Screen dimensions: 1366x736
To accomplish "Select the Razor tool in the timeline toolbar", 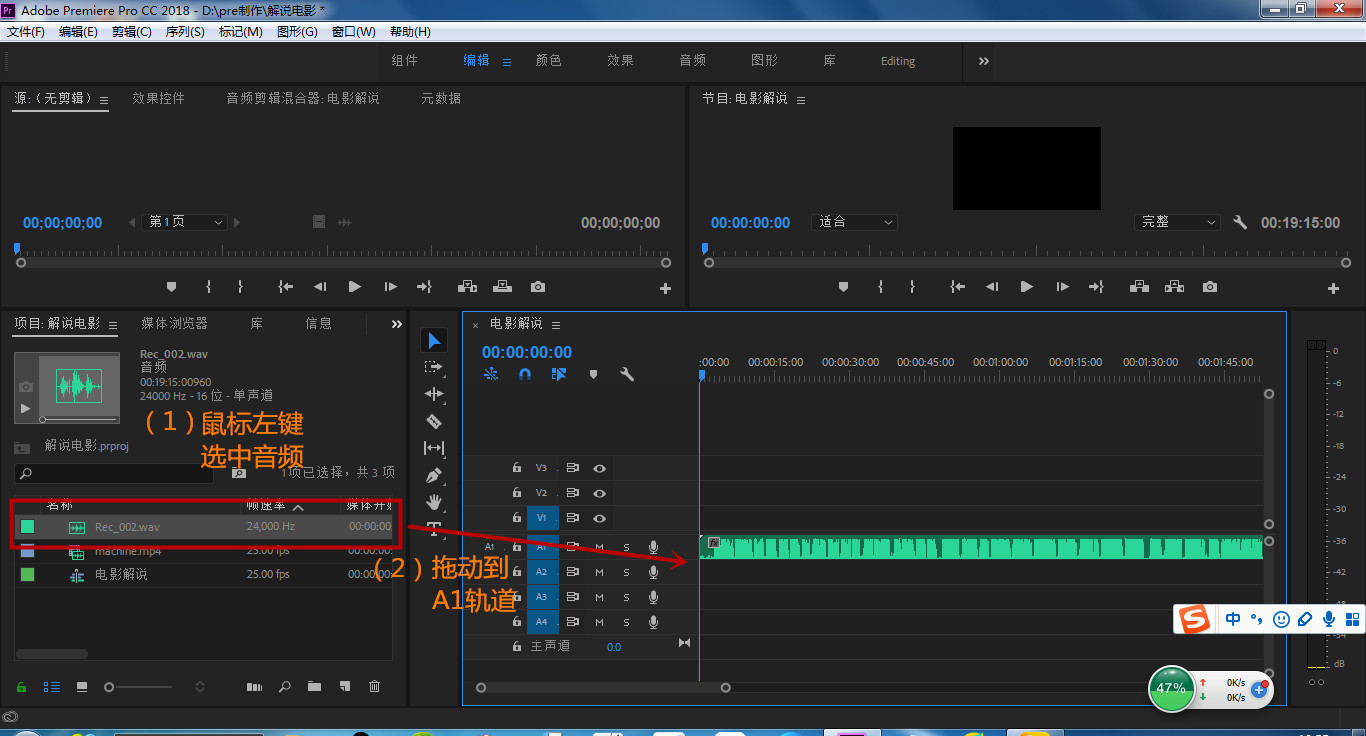I will pos(434,421).
